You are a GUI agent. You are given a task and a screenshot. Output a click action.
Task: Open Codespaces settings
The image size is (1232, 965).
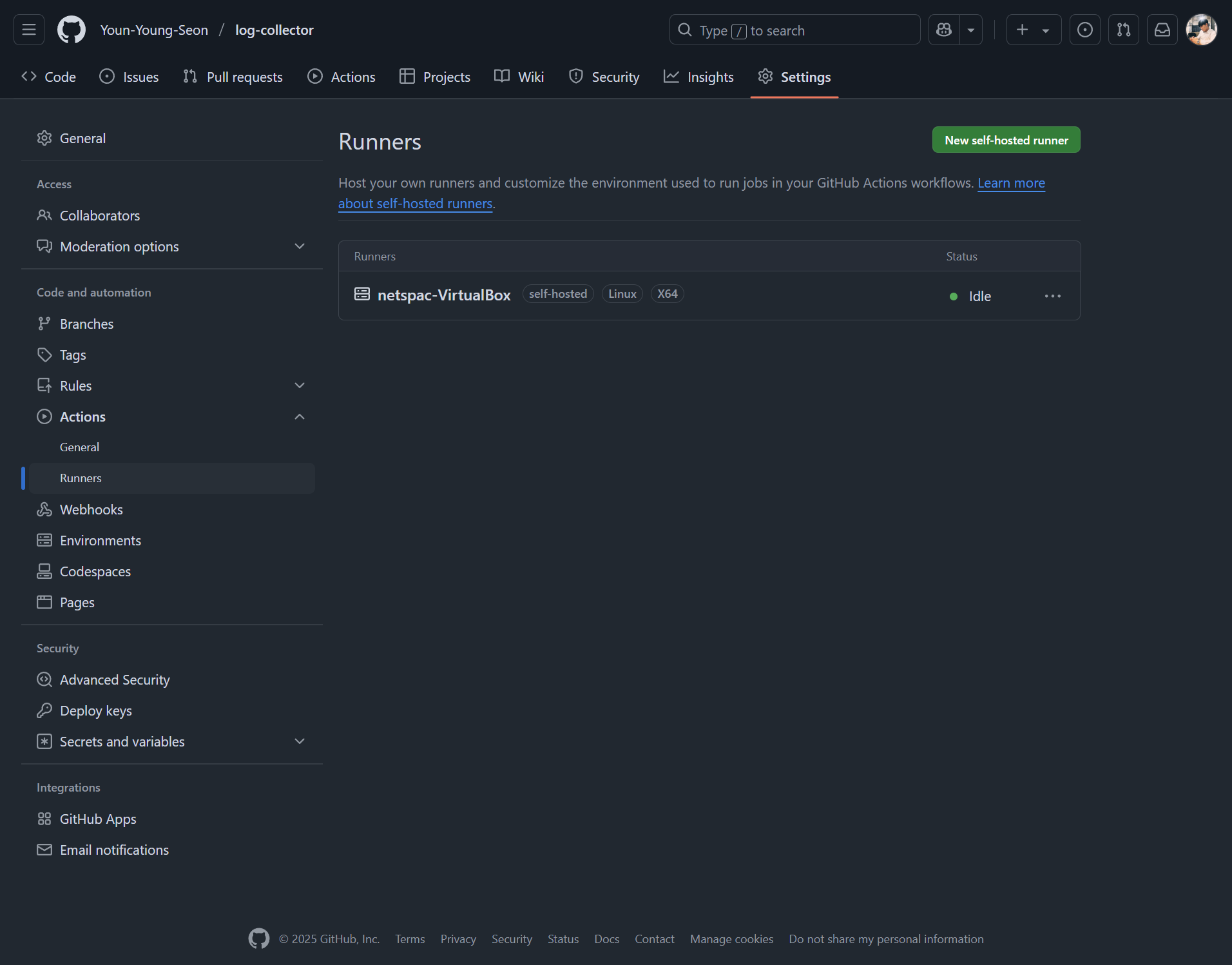172,571
